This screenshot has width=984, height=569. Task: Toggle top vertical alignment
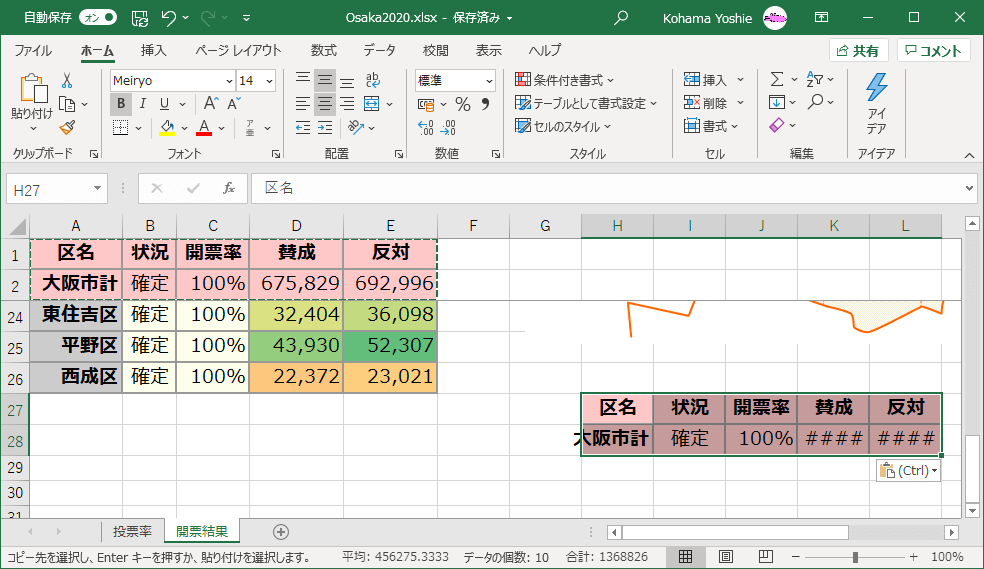point(303,80)
